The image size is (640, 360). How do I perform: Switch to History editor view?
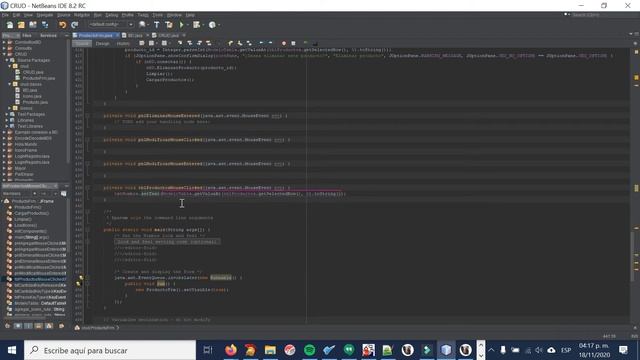(123, 43)
